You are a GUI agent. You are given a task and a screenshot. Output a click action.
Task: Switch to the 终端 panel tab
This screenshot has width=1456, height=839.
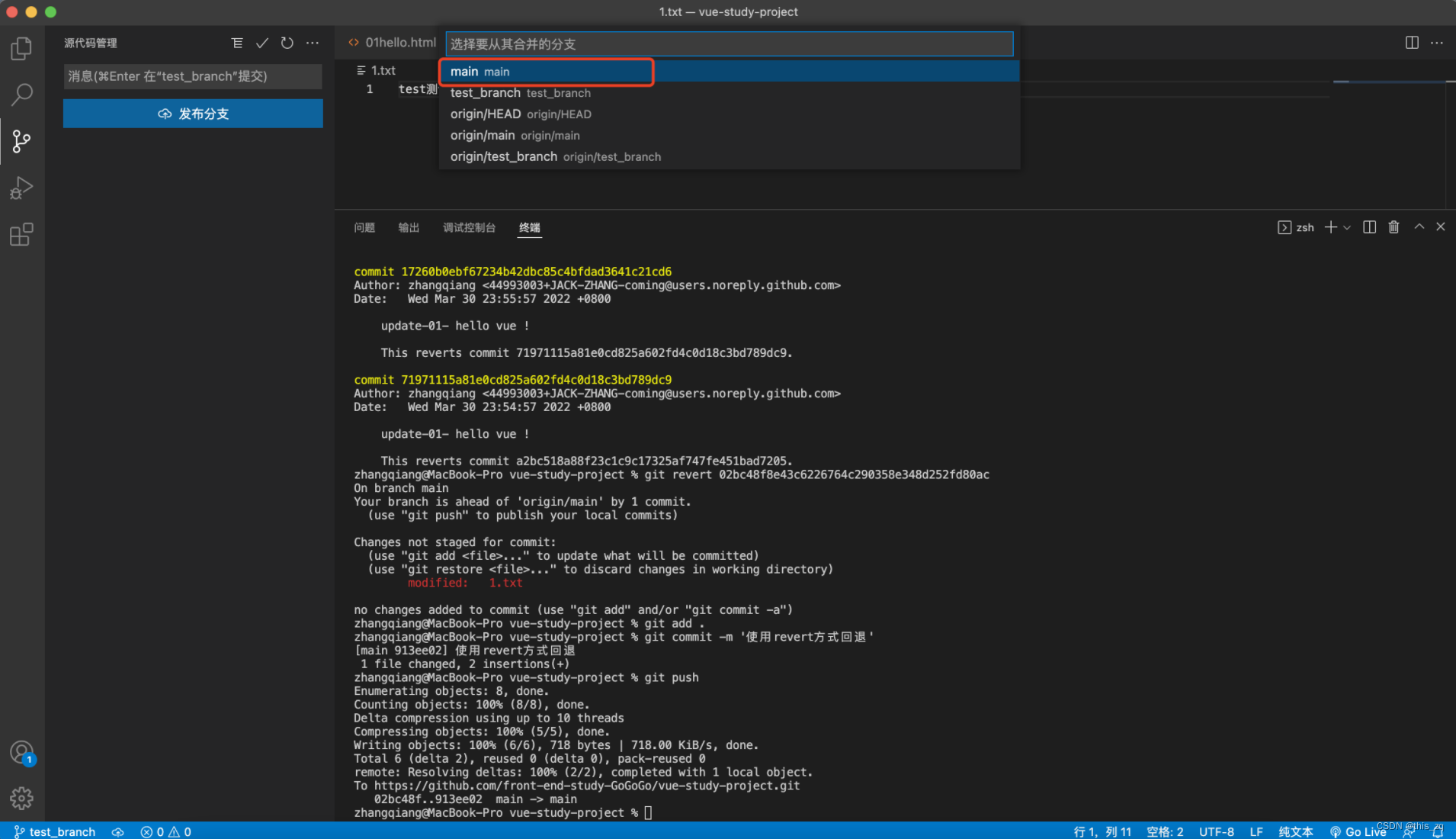click(530, 227)
